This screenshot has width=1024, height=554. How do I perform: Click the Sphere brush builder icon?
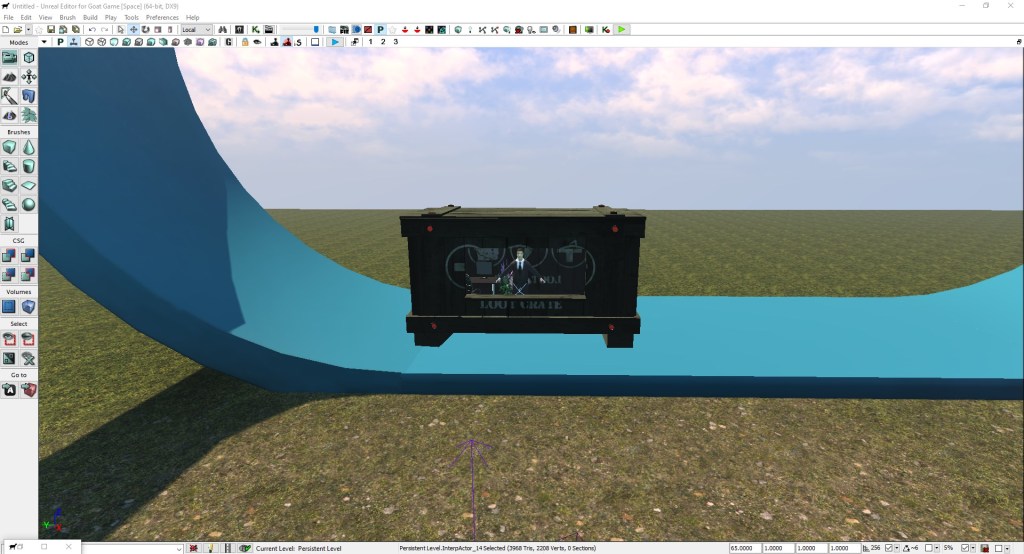29,204
